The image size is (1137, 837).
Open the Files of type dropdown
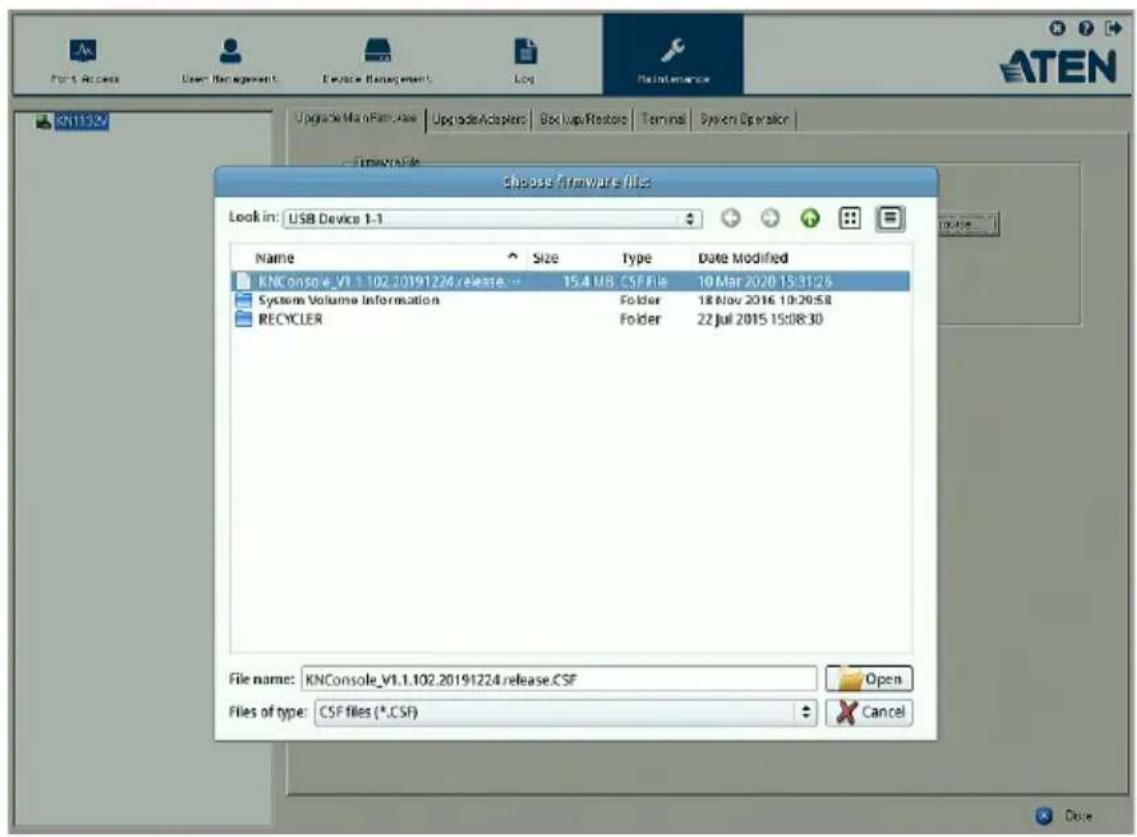coord(566,712)
